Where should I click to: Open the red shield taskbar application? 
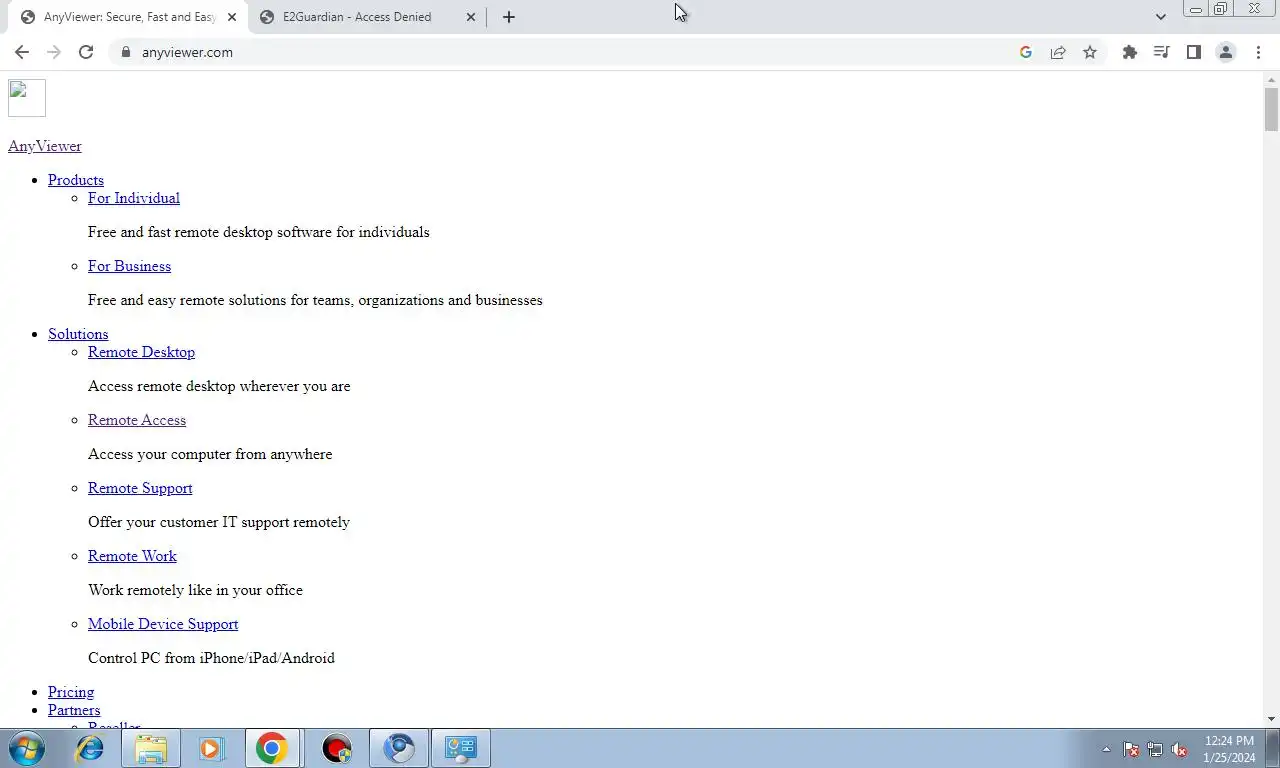[x=337, y=748]
